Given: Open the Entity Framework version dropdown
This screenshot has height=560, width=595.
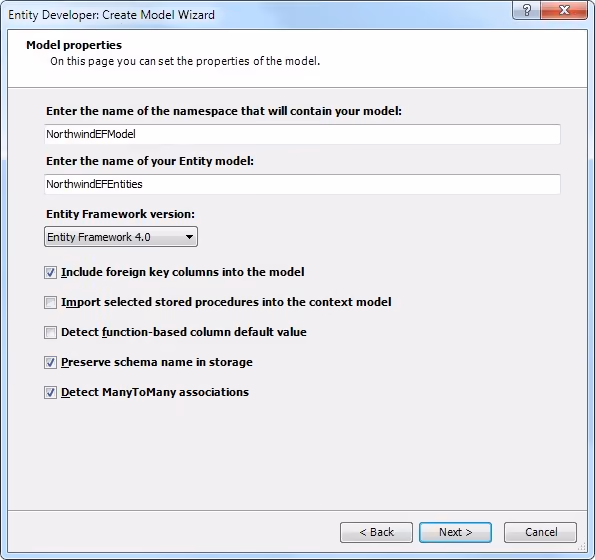Looking at the screenshot, I should click(121, 237).
